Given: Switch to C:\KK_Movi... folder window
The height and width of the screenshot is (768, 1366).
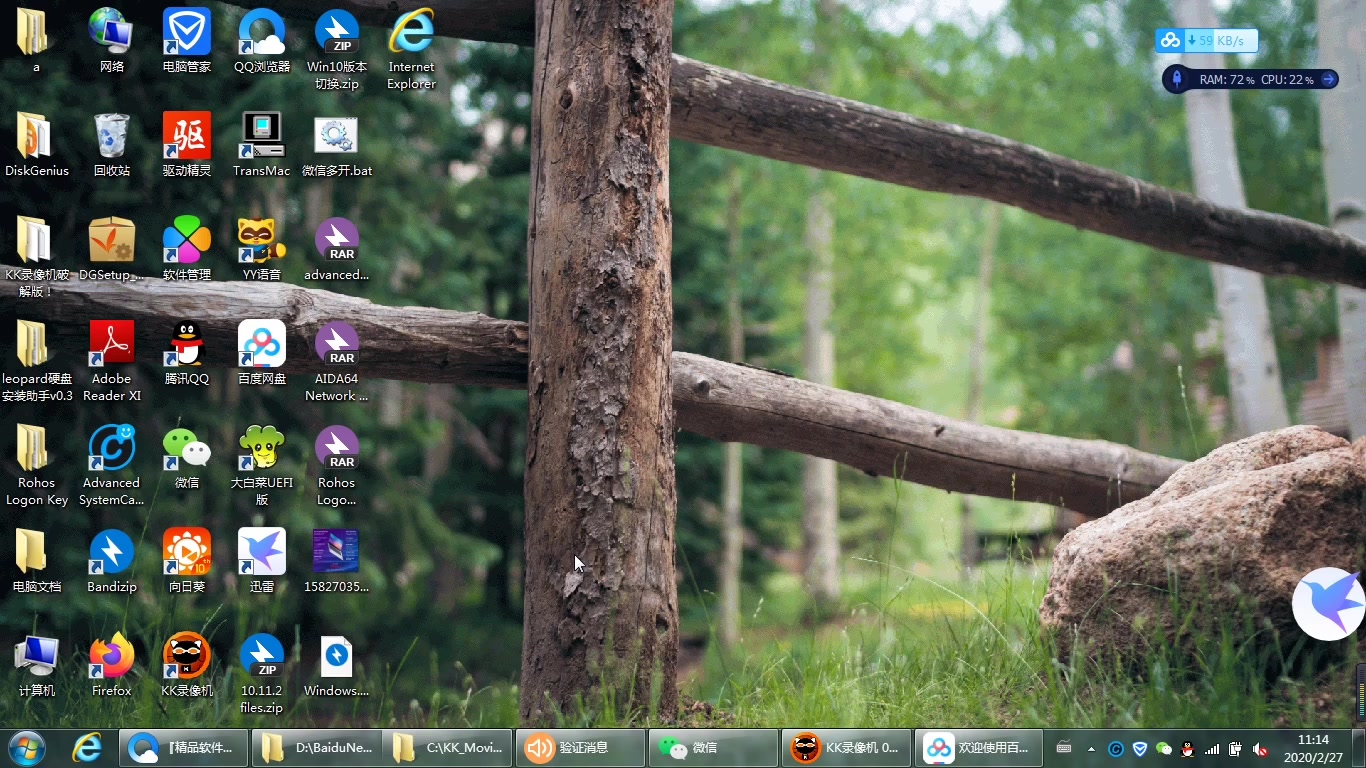Looking at the screenshot, I should pos(447,747).
